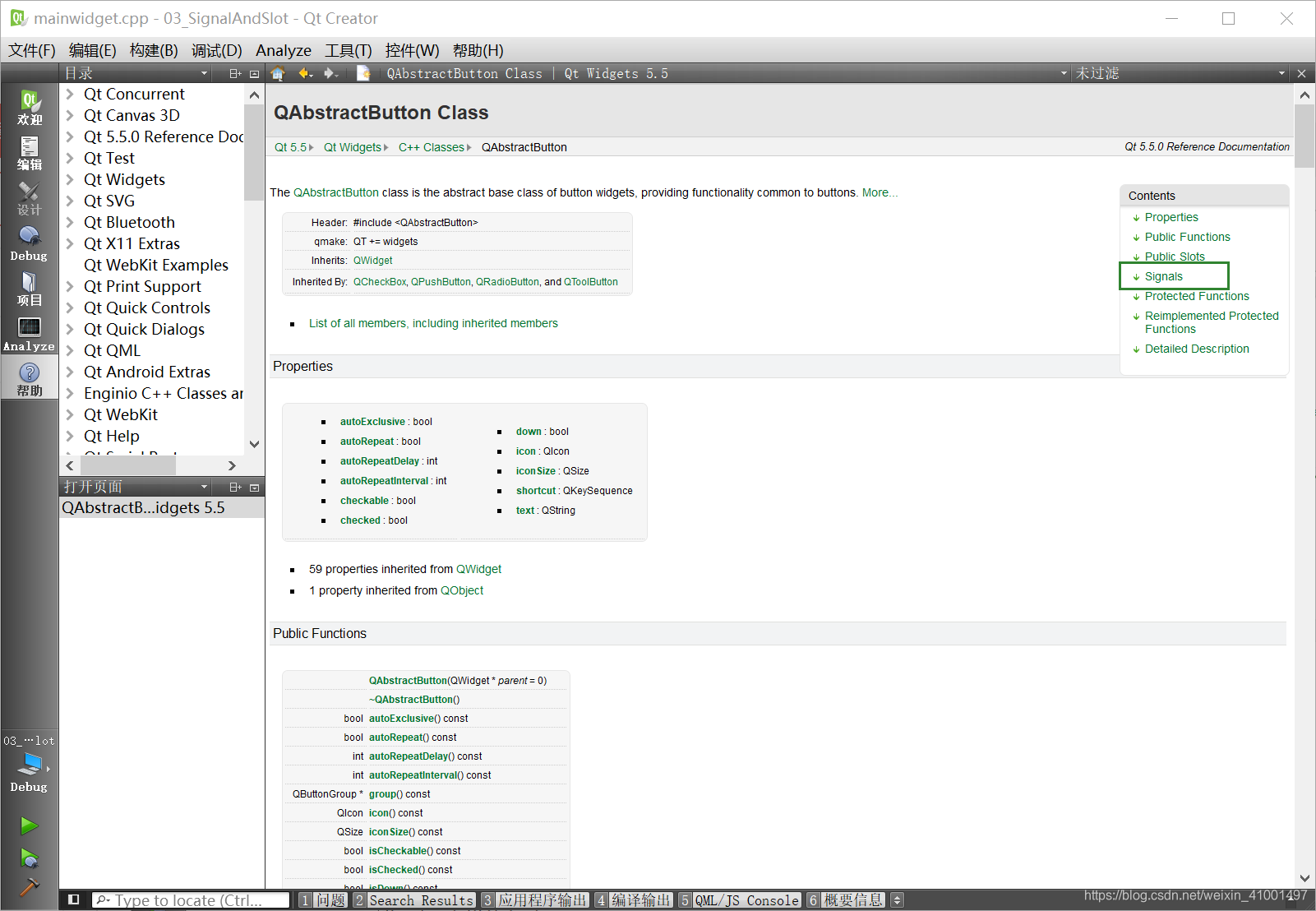
Task: Jump to Signals in Contents
Action: click(x=1164, y=276)
